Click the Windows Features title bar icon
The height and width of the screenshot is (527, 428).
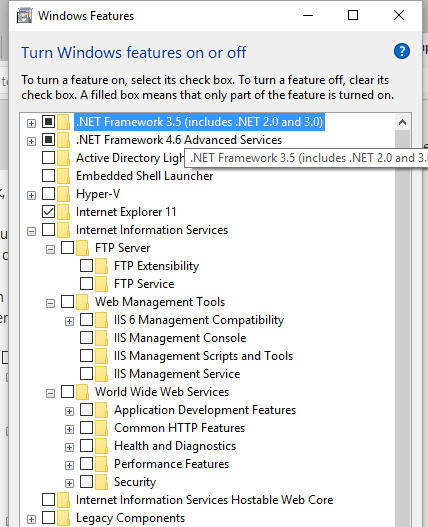[x=25, y=16]
